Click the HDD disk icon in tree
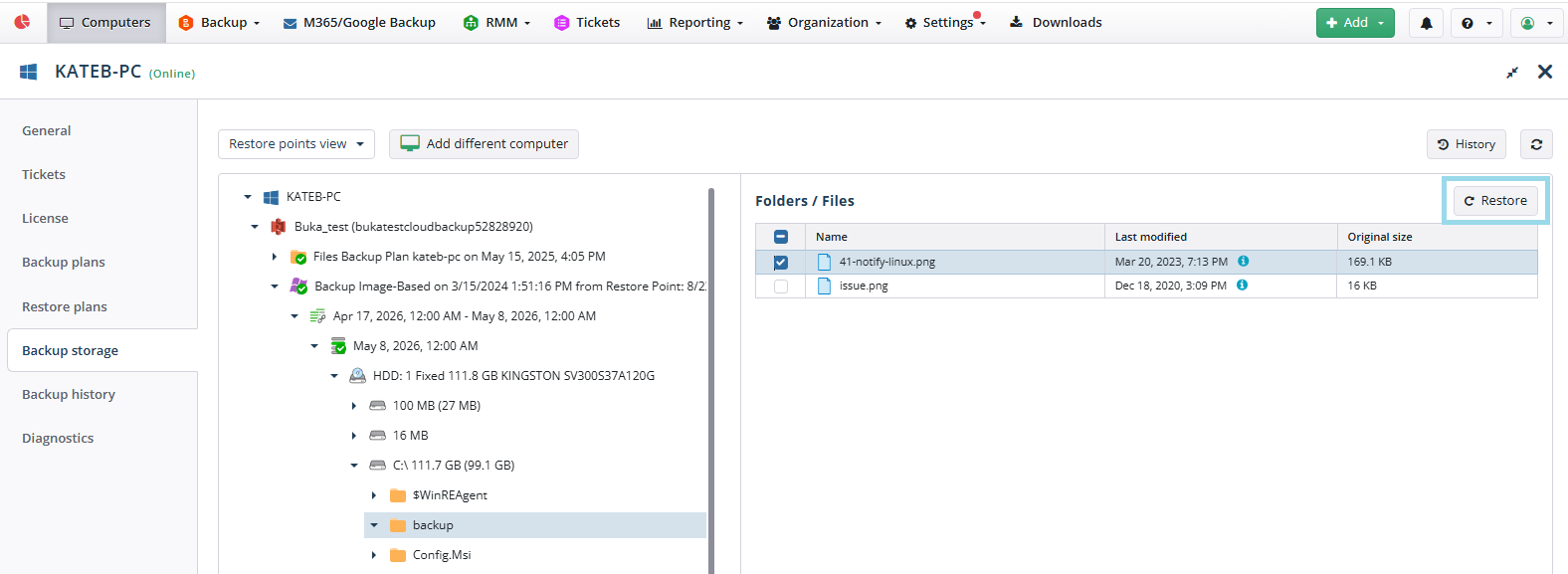 point(357,376)
